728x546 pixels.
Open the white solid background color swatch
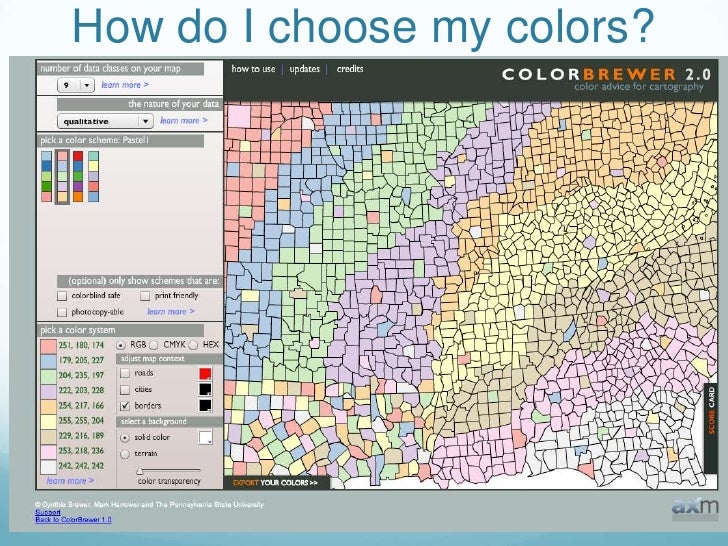point(205,437)
